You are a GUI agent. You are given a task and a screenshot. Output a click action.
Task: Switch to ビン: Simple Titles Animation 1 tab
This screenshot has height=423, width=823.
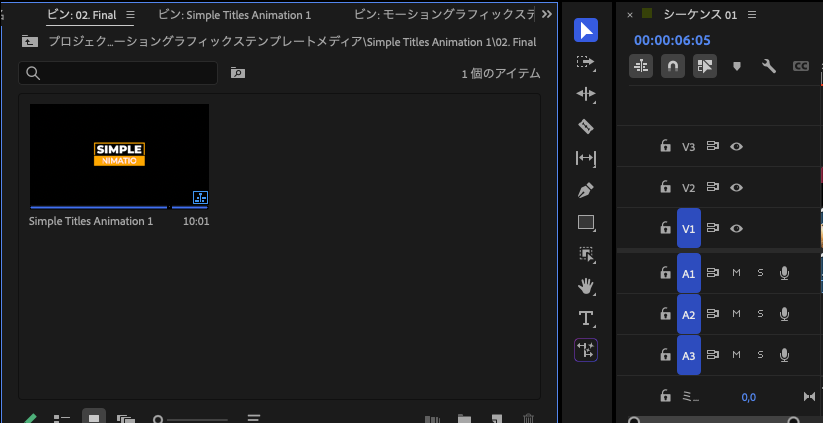pyautogui.click(x=235, y=15)
